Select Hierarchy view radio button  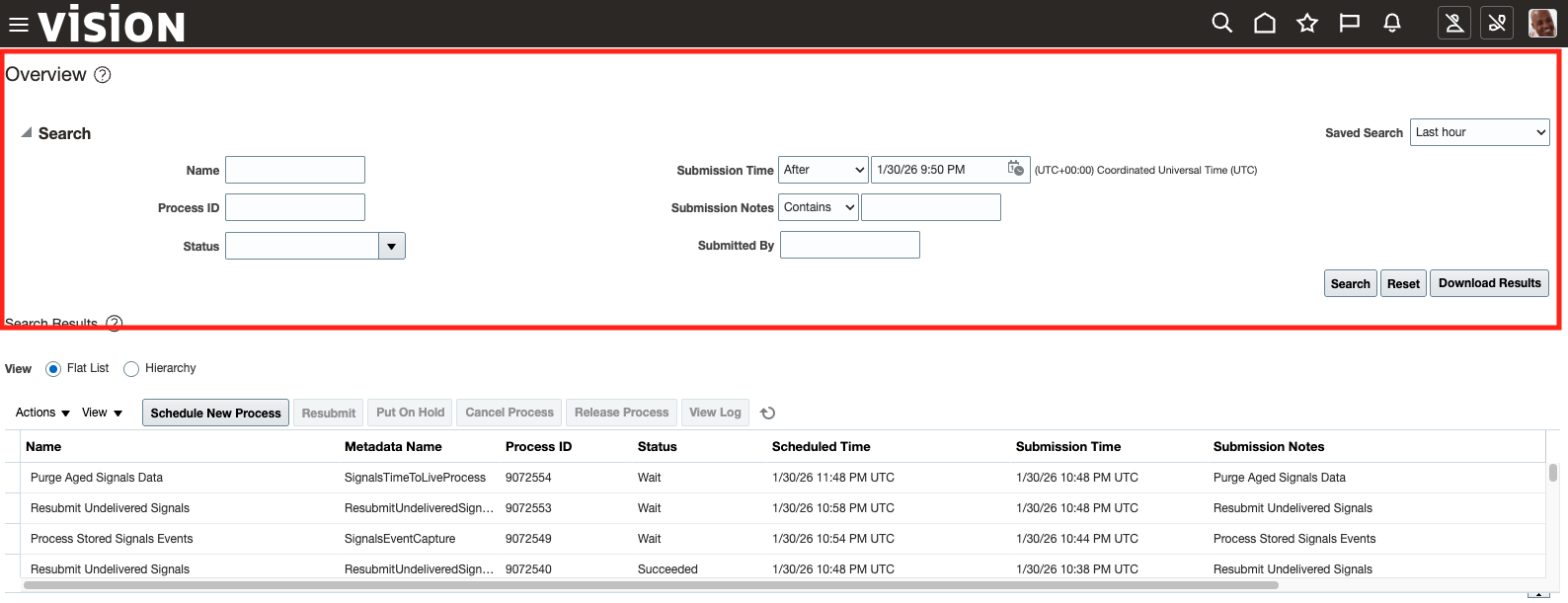[x=131, y=369]
